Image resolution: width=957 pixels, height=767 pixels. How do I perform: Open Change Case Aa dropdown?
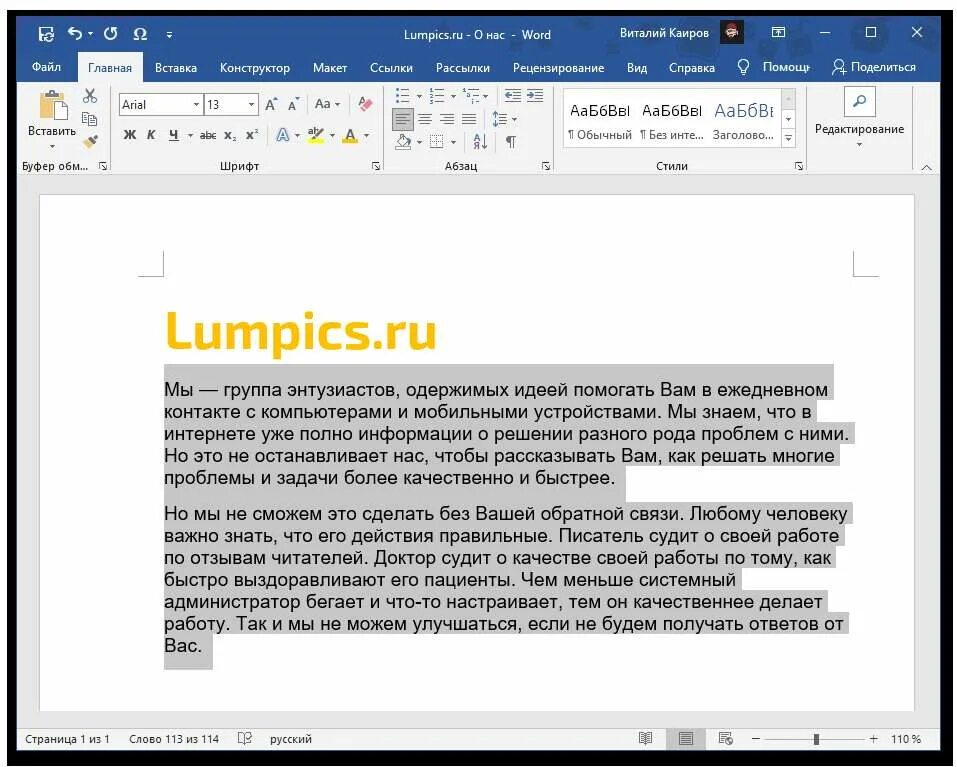point(327,104)
